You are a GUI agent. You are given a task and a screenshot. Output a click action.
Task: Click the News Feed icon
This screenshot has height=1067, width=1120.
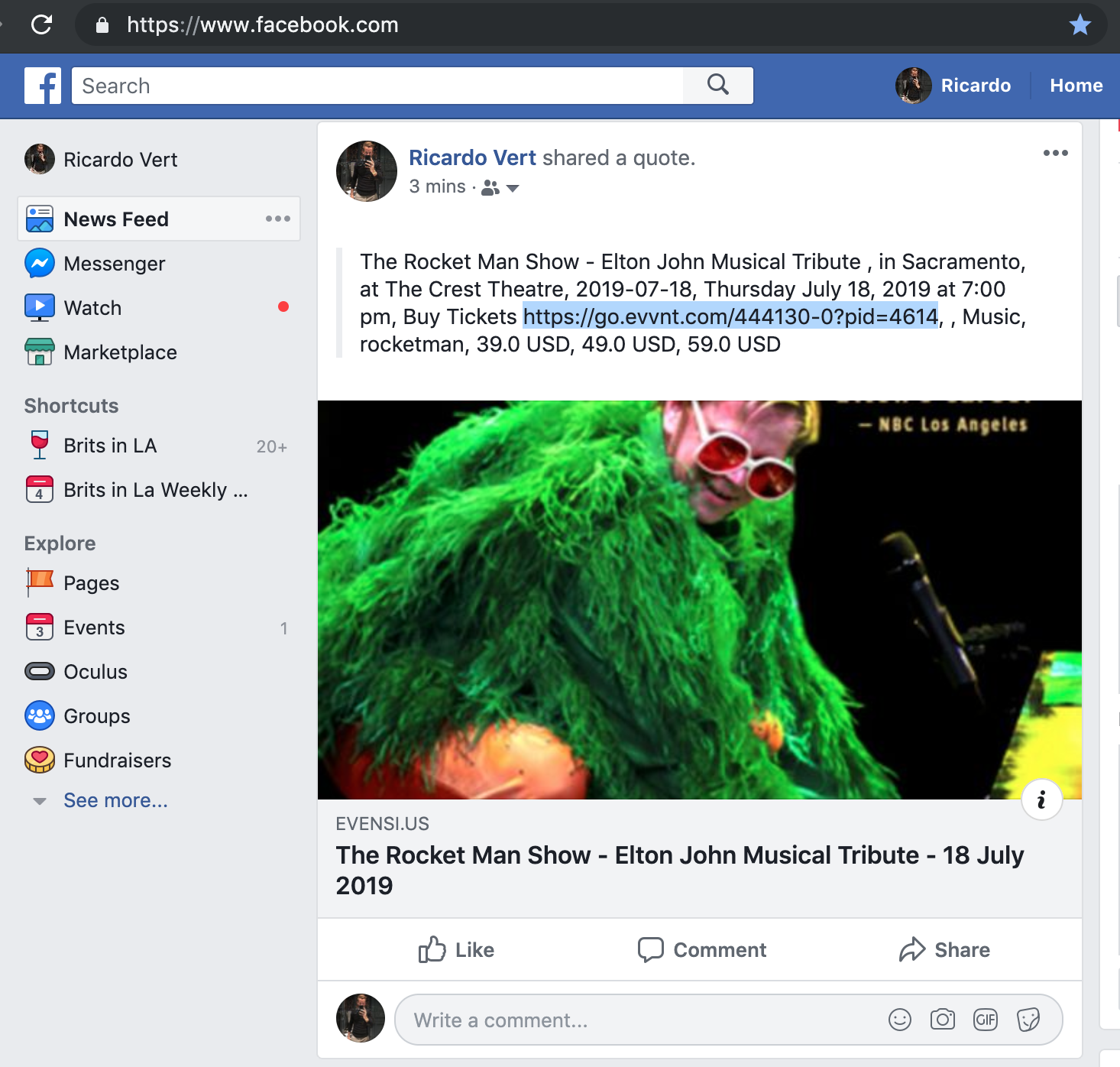(40, 219)
